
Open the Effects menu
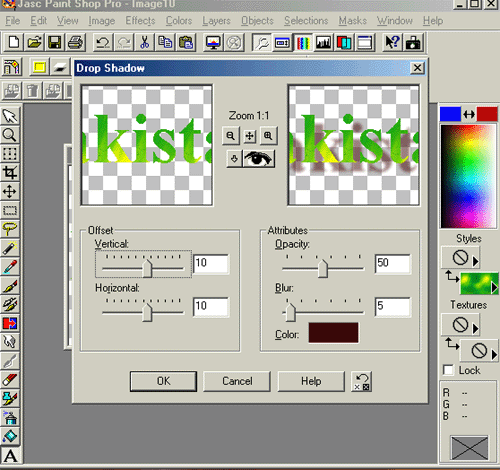140,21
